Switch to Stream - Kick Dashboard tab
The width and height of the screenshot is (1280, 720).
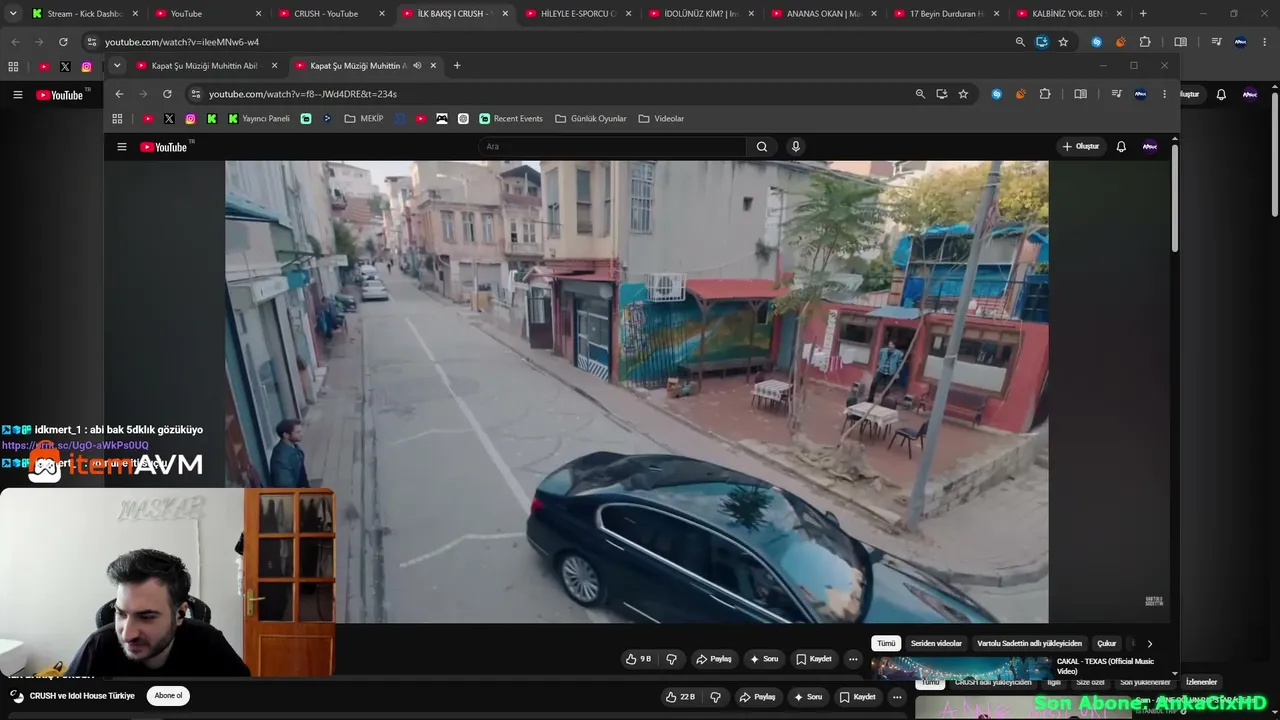[84, 14]
